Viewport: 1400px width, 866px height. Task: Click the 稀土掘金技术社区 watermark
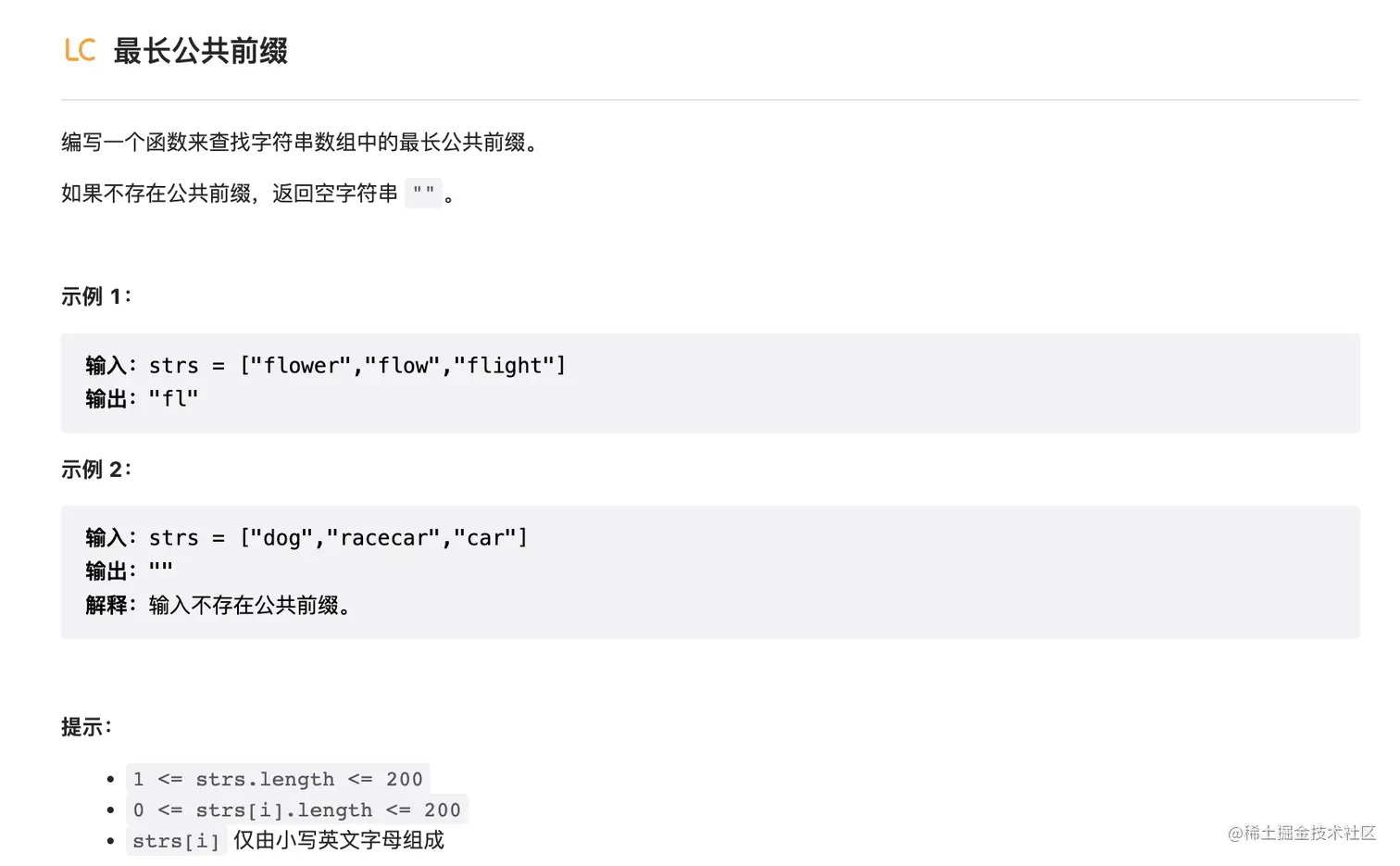pyautogui.click(x=1302, y=833)
